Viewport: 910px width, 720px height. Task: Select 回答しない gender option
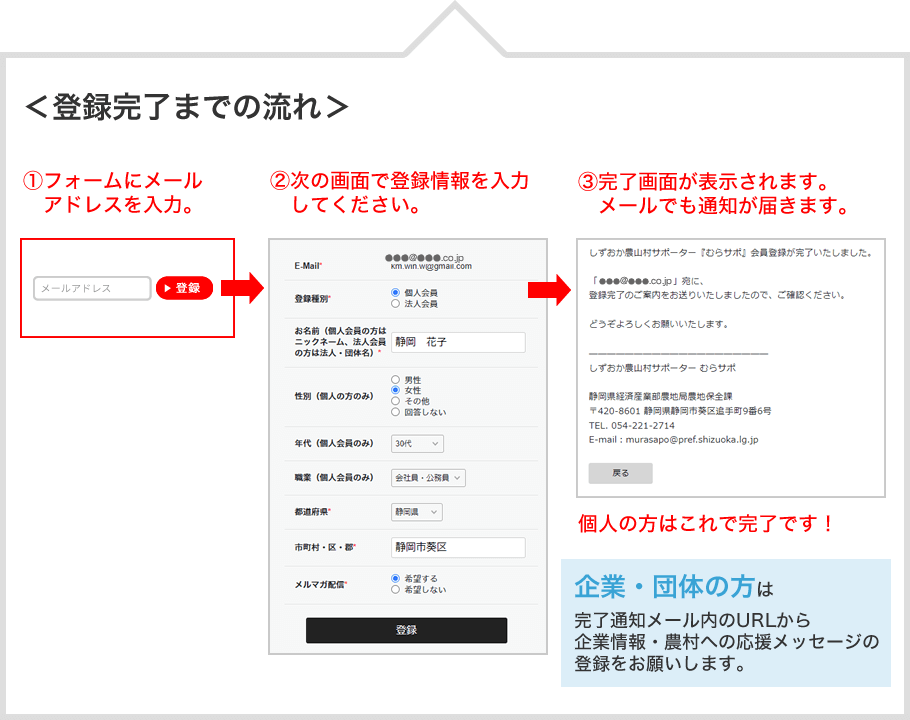(x=396, y=412)
